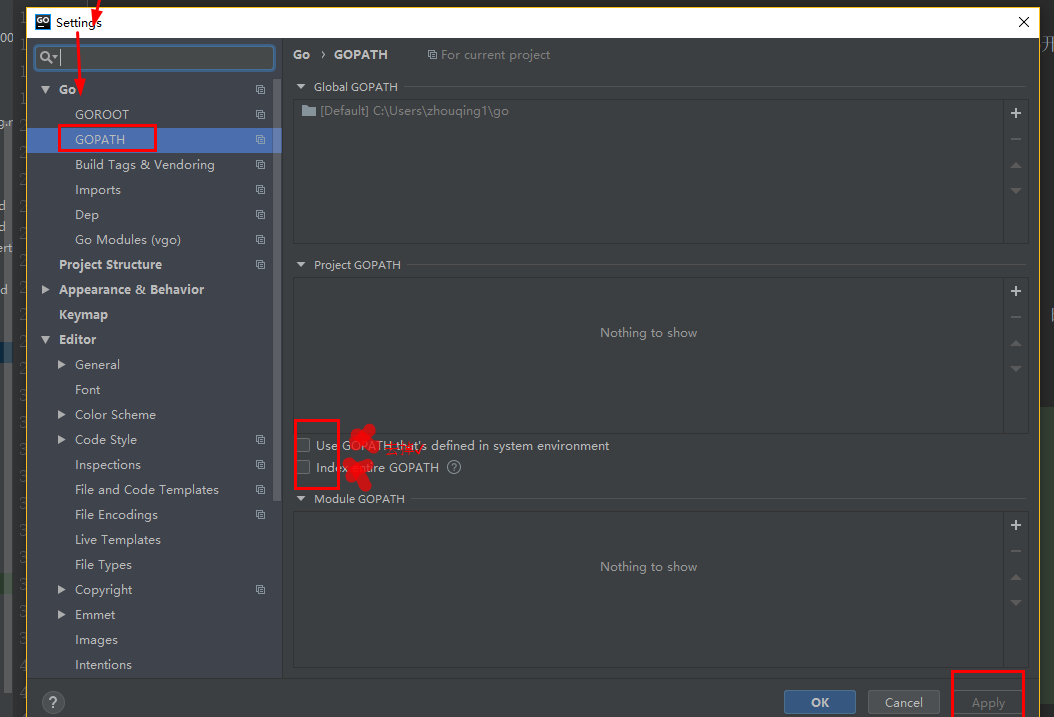Move Module GOPATH entry up
1054x717 pixels.
pos(1016,577)
